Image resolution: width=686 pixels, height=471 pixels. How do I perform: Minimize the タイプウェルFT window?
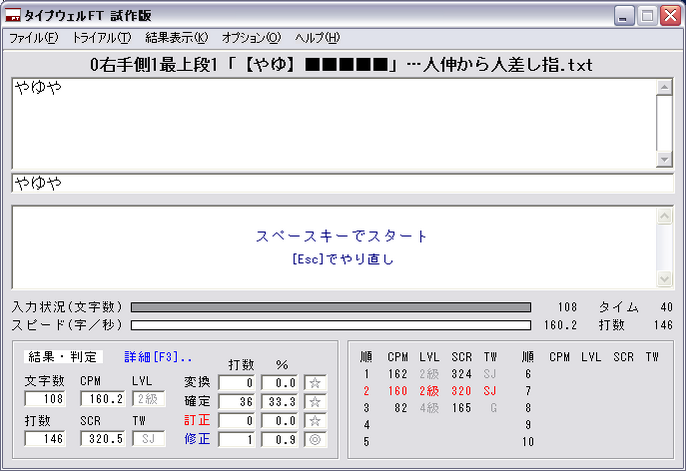point(624,16)
